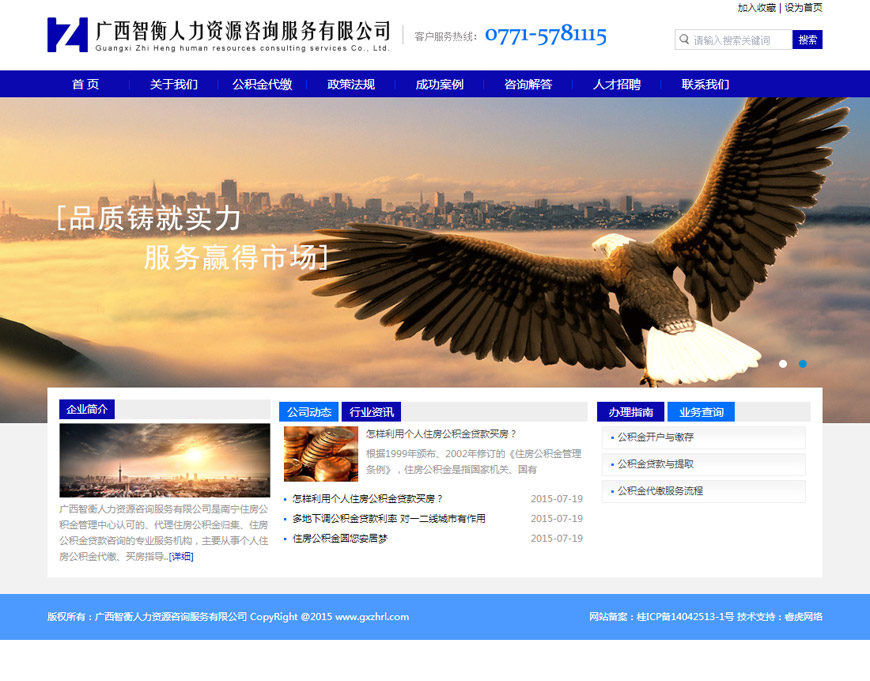Select the first carousel dot indicator

click(x=783, y=364)
